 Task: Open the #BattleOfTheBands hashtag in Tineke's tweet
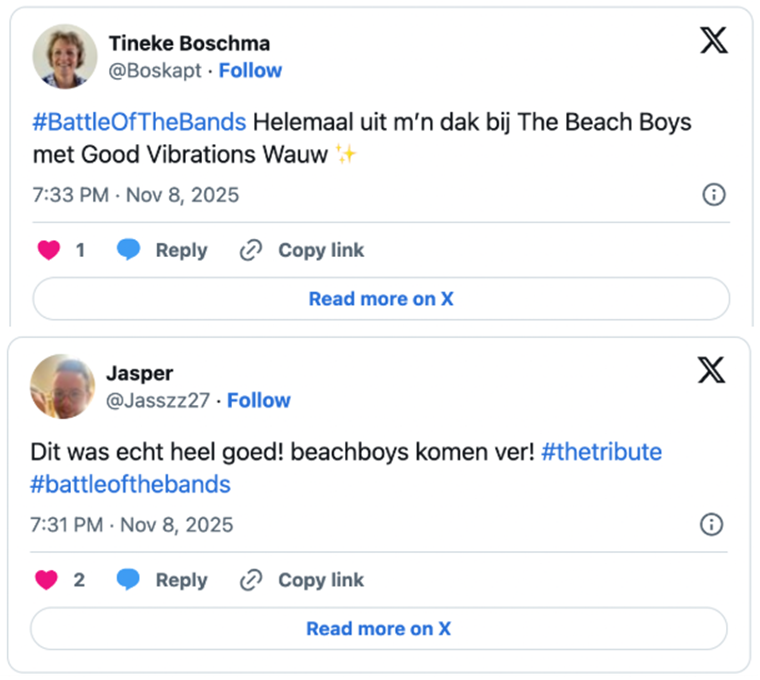click(139, 123)
